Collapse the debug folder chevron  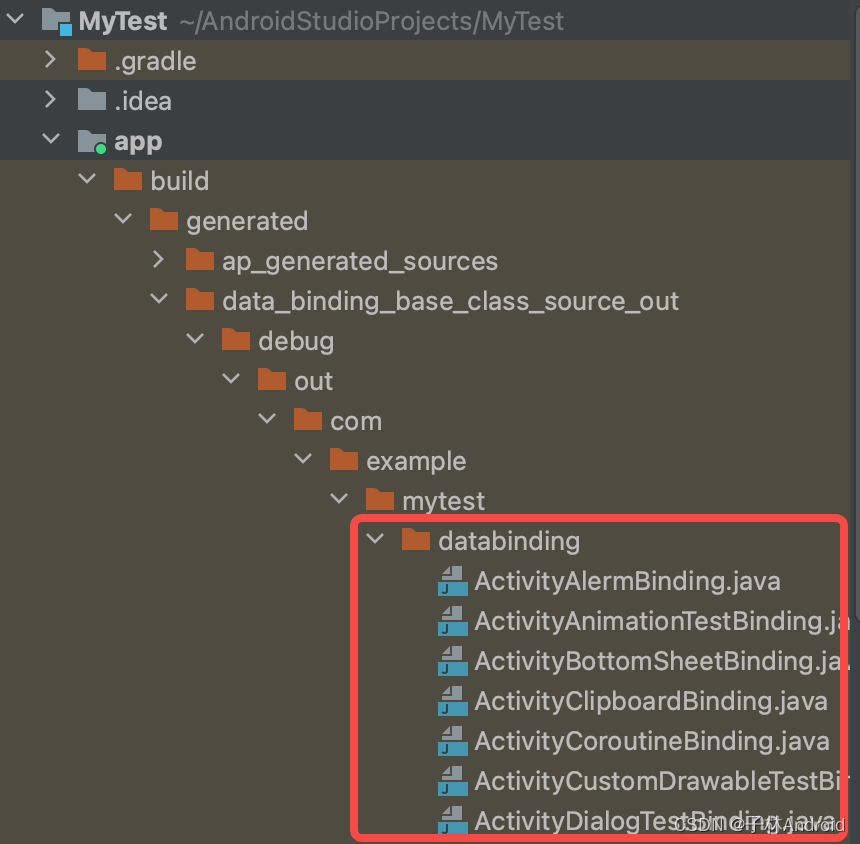[195, 339]
